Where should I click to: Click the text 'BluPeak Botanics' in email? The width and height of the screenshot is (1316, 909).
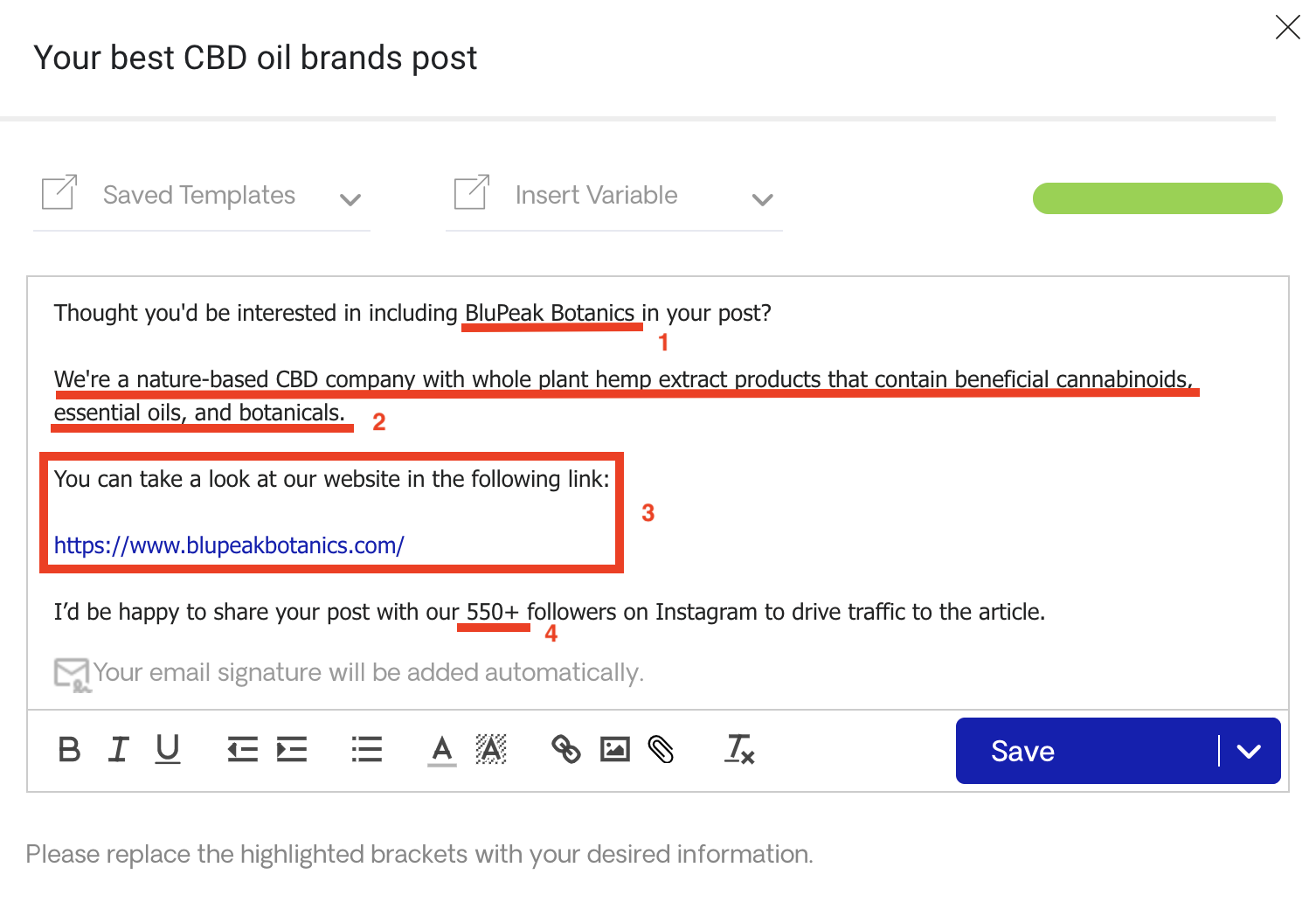pyautogui.click(x=550, y=313)
